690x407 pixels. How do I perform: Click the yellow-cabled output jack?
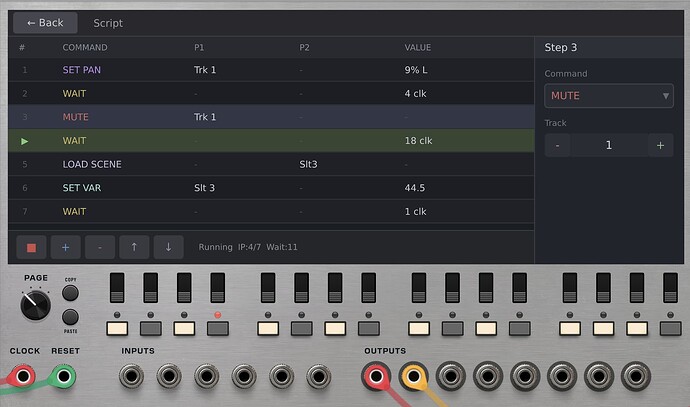pos(413,376)
